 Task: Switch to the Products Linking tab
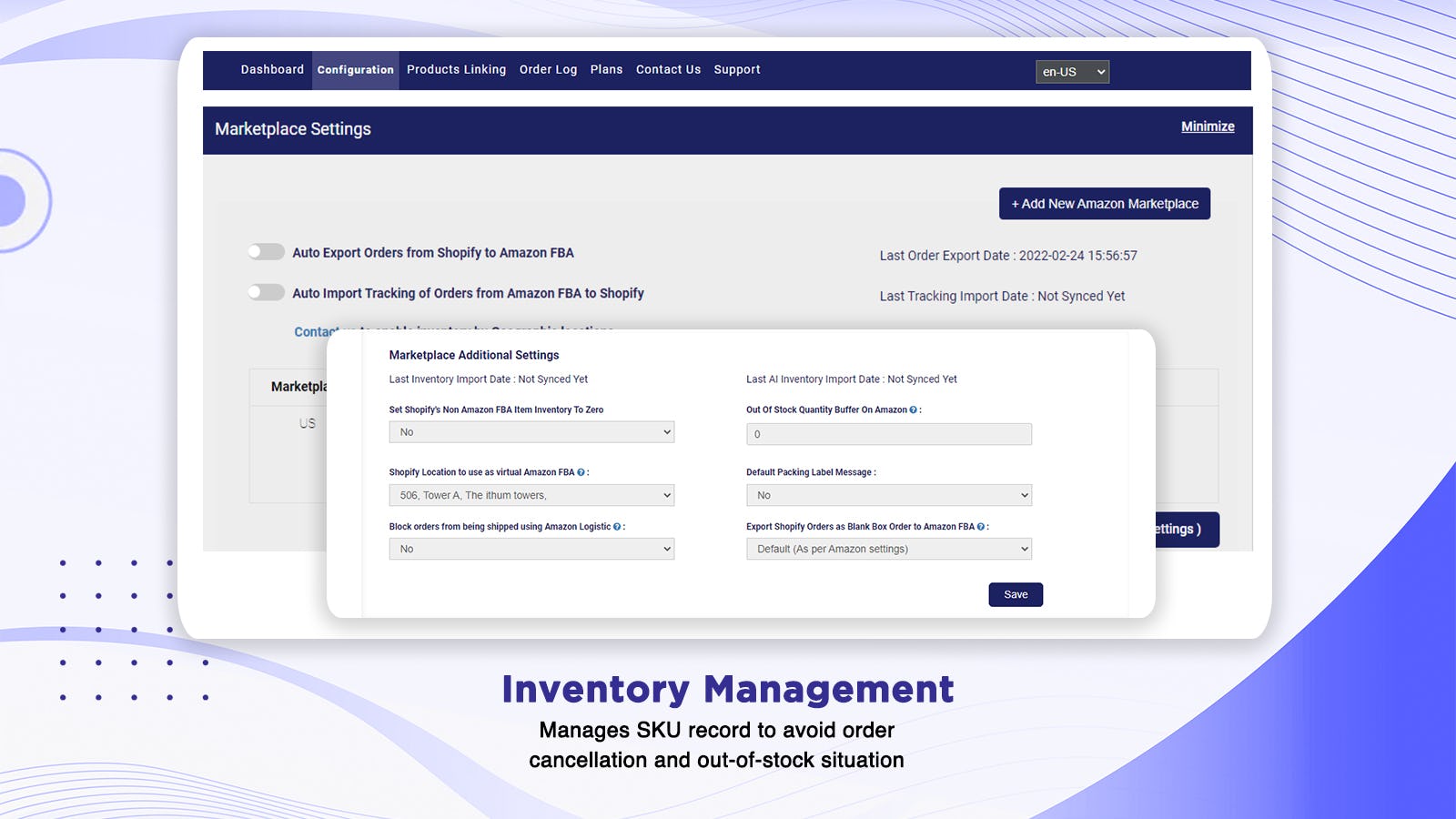point(456,69)
